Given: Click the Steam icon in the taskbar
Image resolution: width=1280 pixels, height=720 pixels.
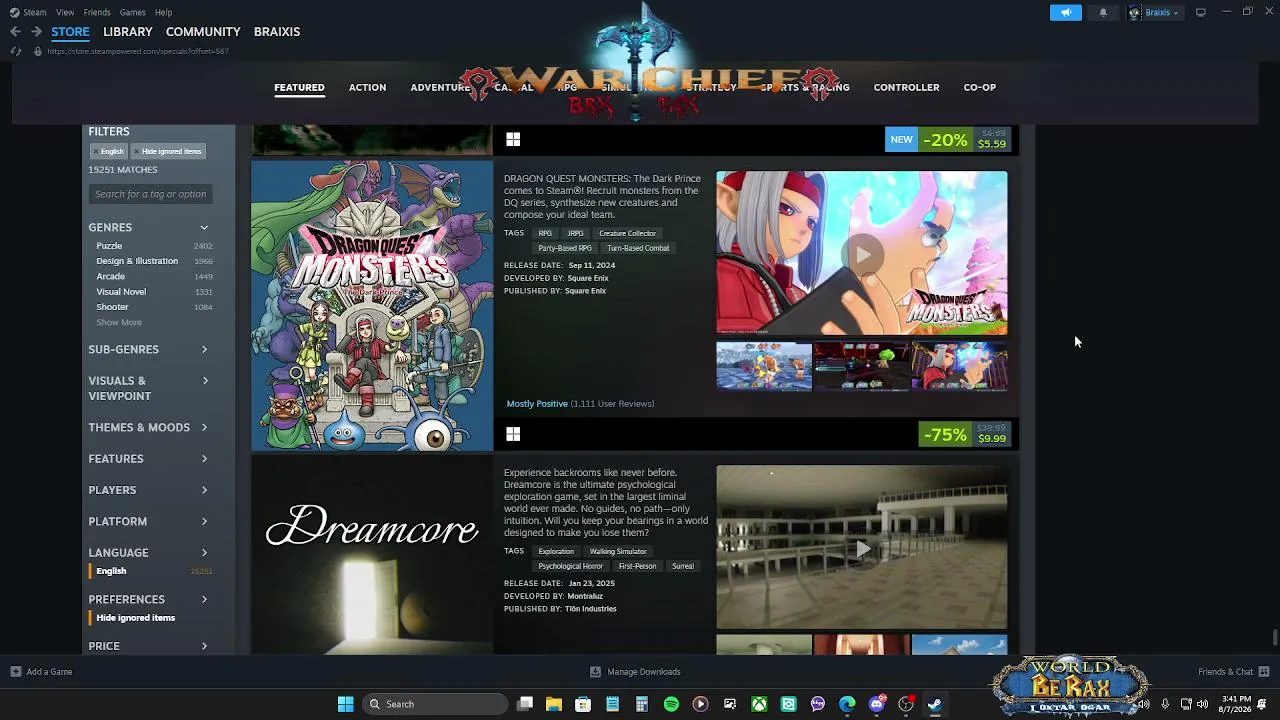Looking at the screenshot, I should [935, 704].
